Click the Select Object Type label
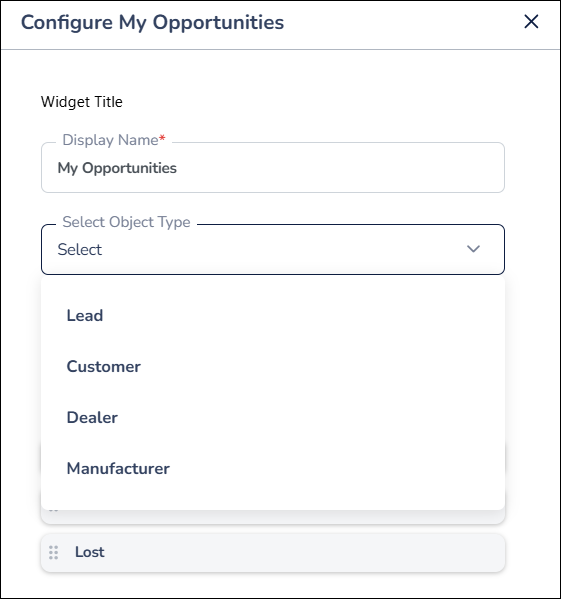Screen dimensions: 561x599 click(x=126, y=222)
